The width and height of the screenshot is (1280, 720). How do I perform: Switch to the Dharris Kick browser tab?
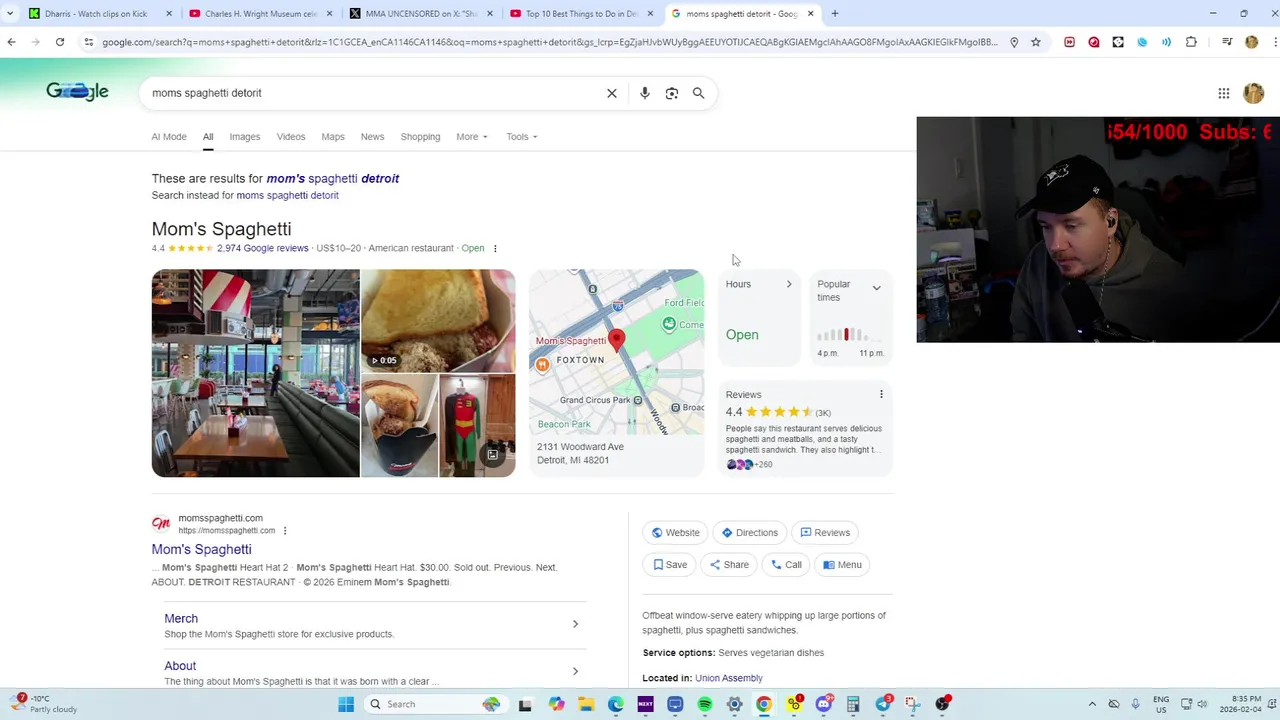(x=98, y=14)
